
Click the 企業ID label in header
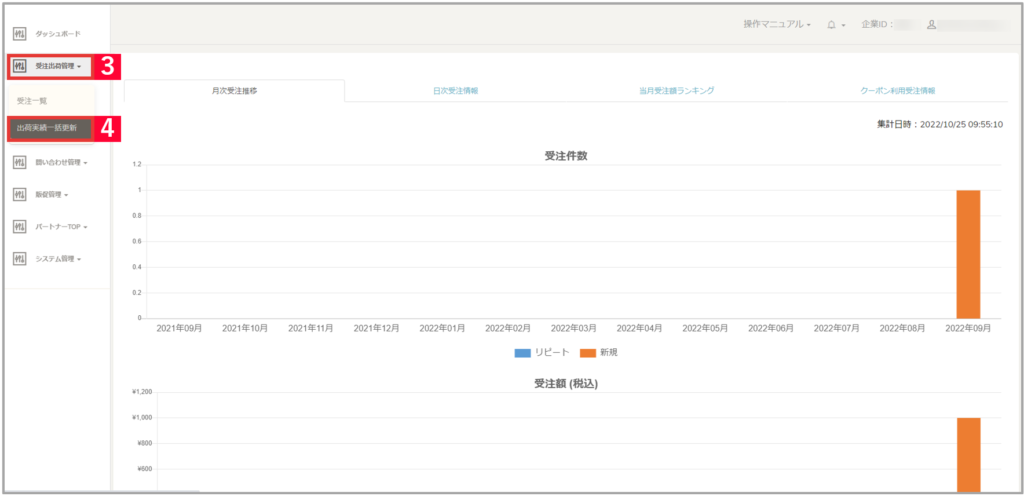[877, 24]
